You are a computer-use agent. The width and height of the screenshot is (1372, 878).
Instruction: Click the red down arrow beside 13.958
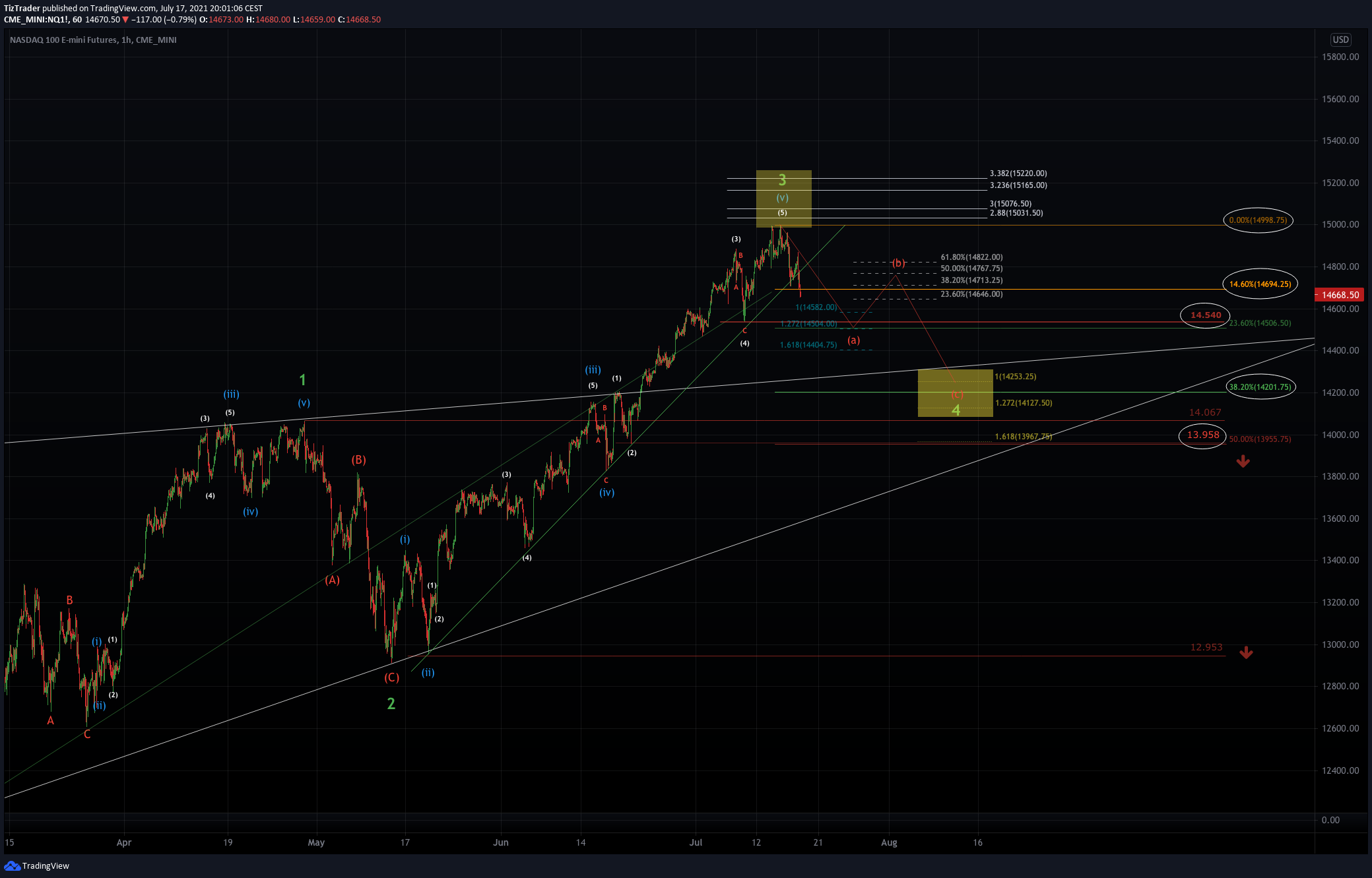click(x=1243, y=461)
